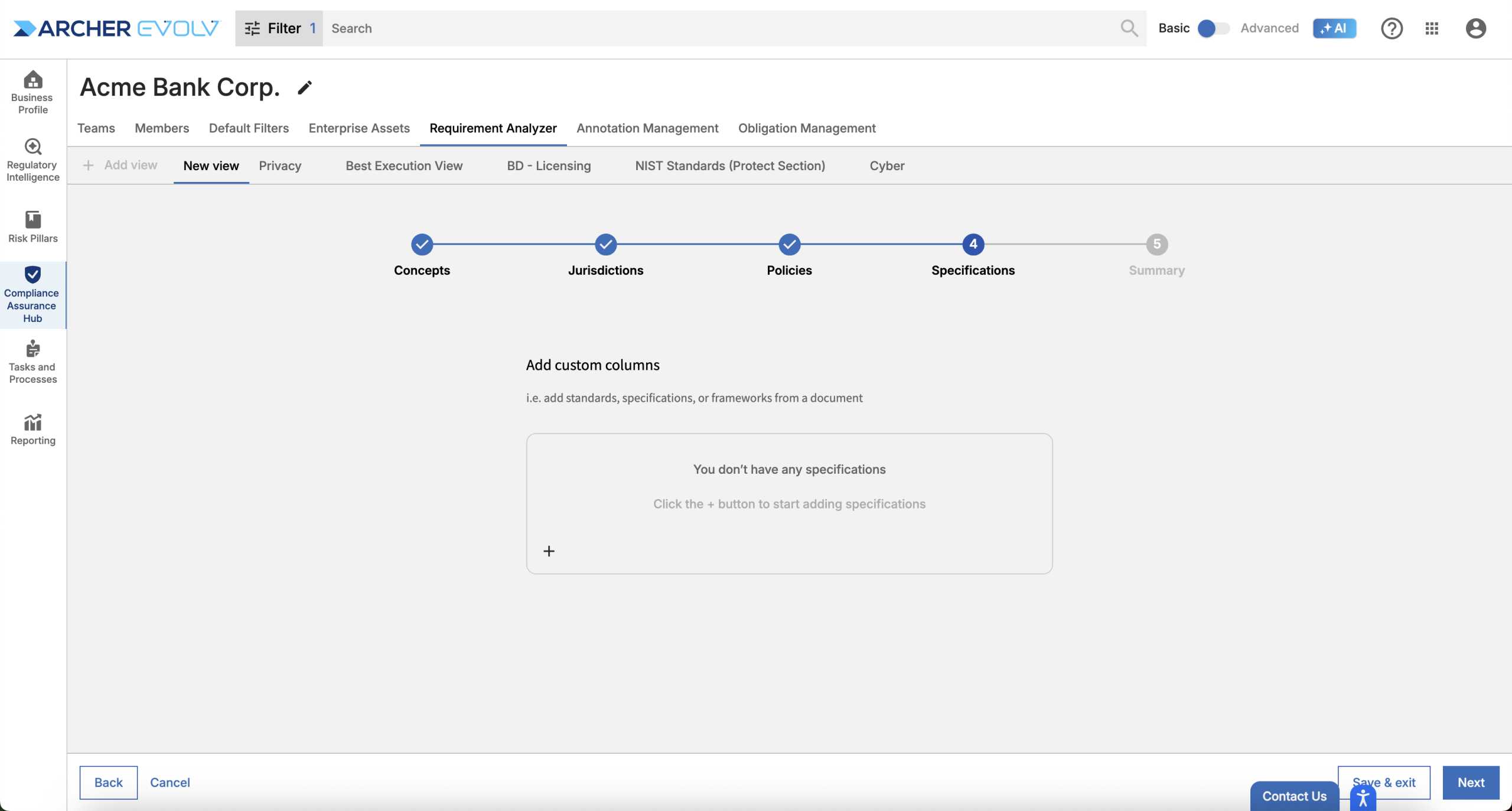
Task: Go to the Policies step in the wizard
Action: point(789,244)
